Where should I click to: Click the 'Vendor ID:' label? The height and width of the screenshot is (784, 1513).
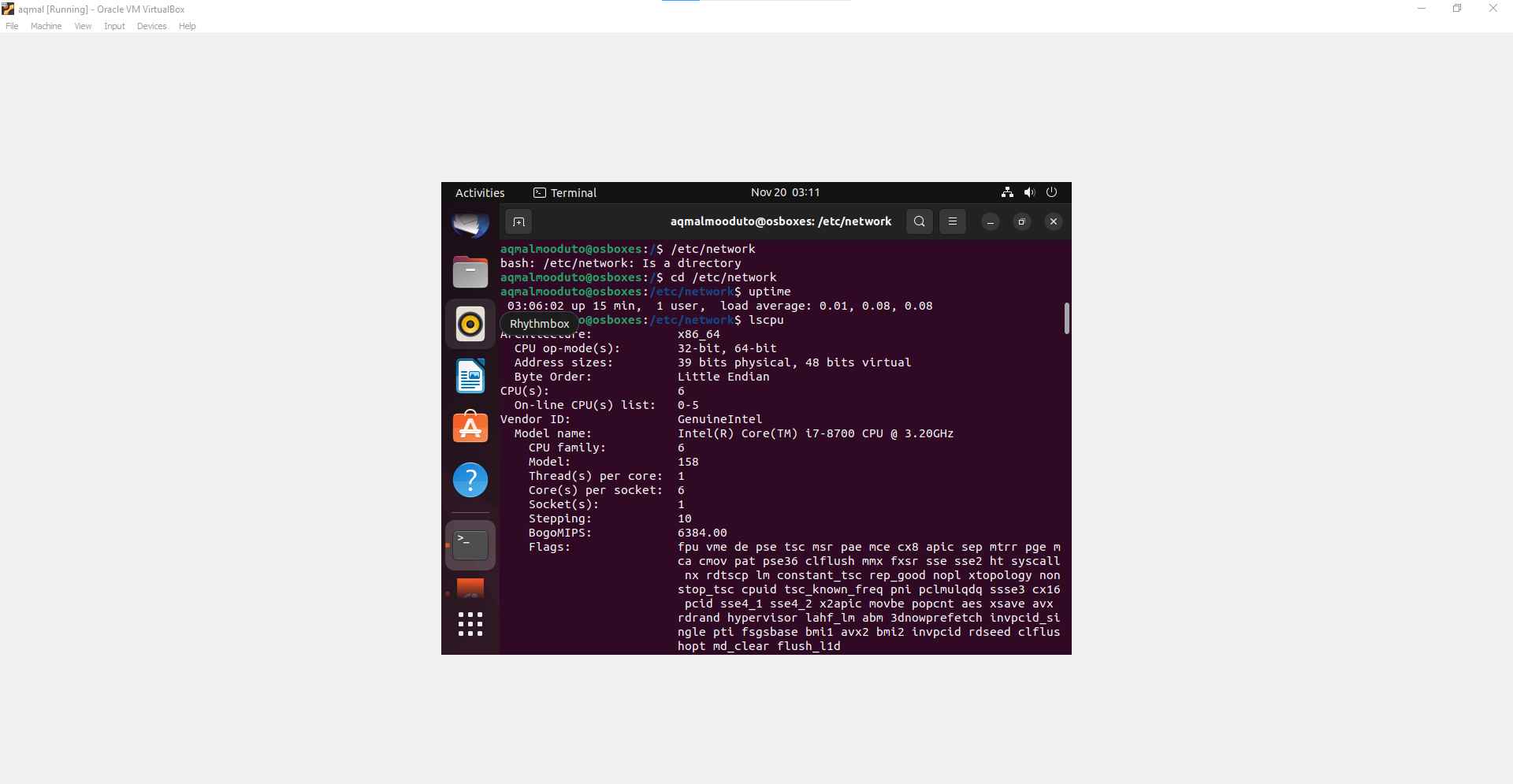(x=535, y=419)
